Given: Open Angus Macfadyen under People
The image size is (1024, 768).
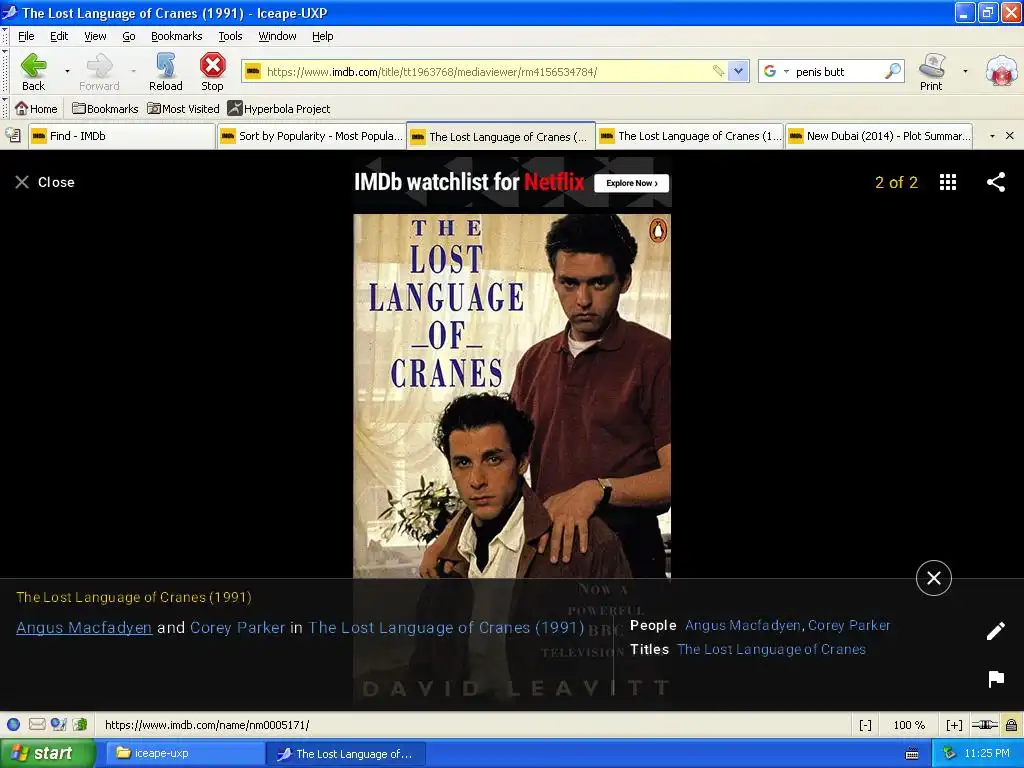Looking at the screenshot, I should (x=744, y=625).
